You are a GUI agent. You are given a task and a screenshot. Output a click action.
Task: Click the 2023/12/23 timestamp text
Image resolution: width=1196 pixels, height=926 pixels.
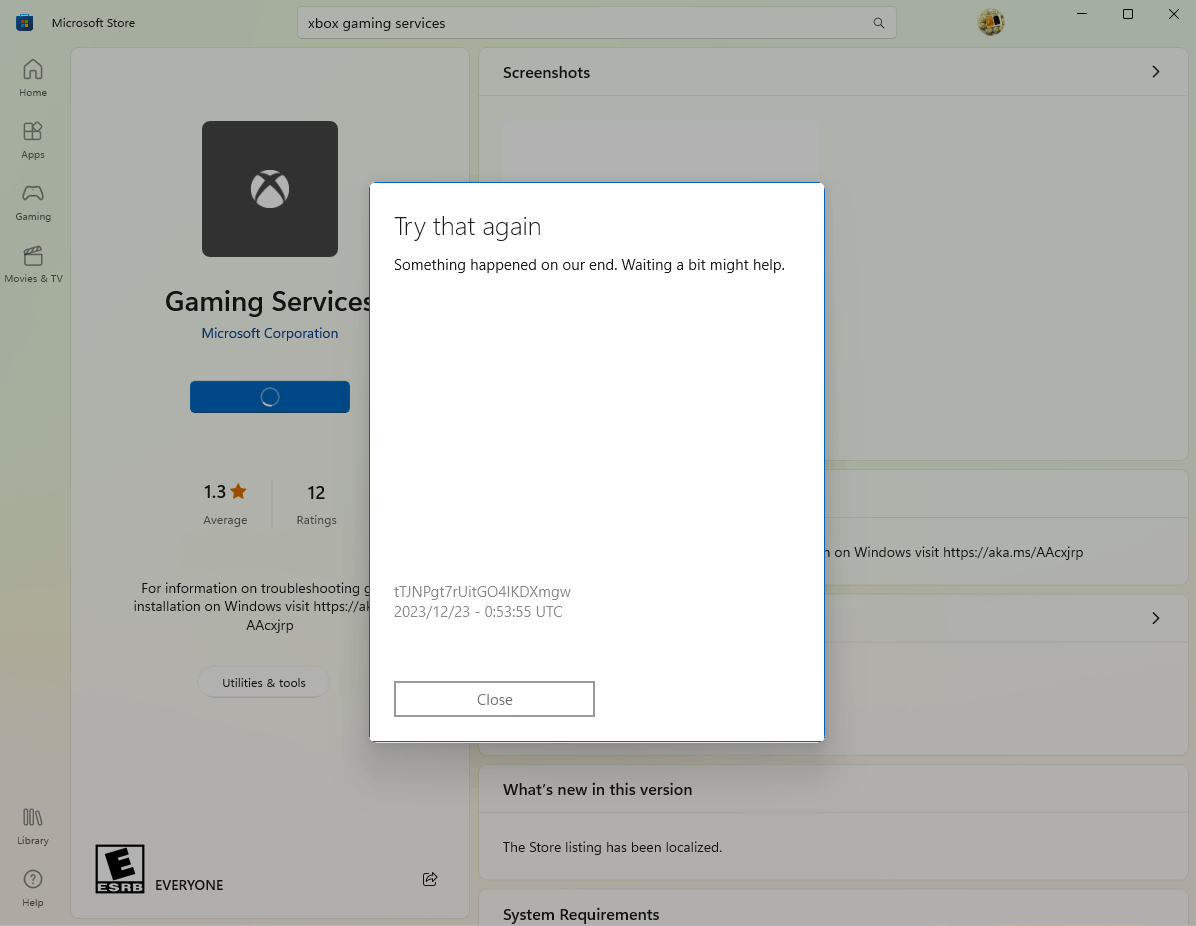(x=478, y=612)
